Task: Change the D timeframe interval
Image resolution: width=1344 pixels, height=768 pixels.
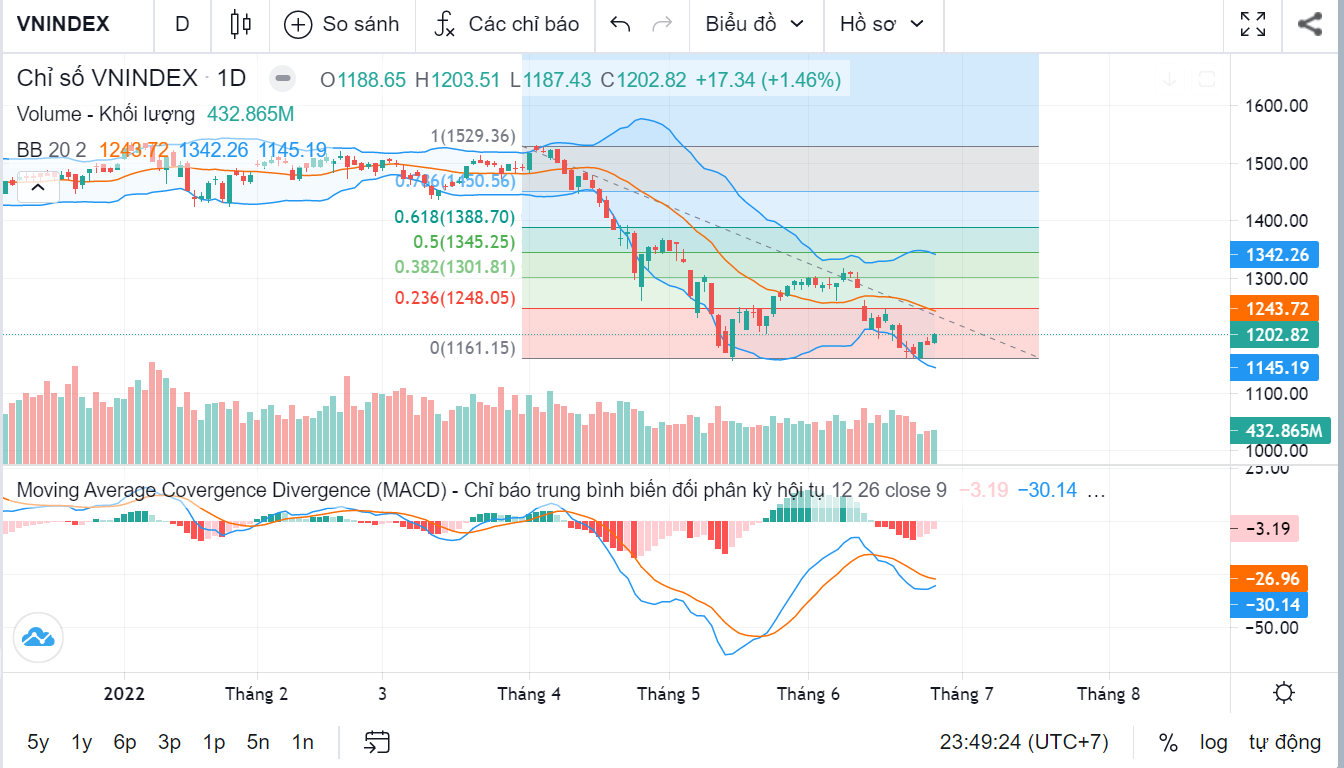Action: point(182,24)
